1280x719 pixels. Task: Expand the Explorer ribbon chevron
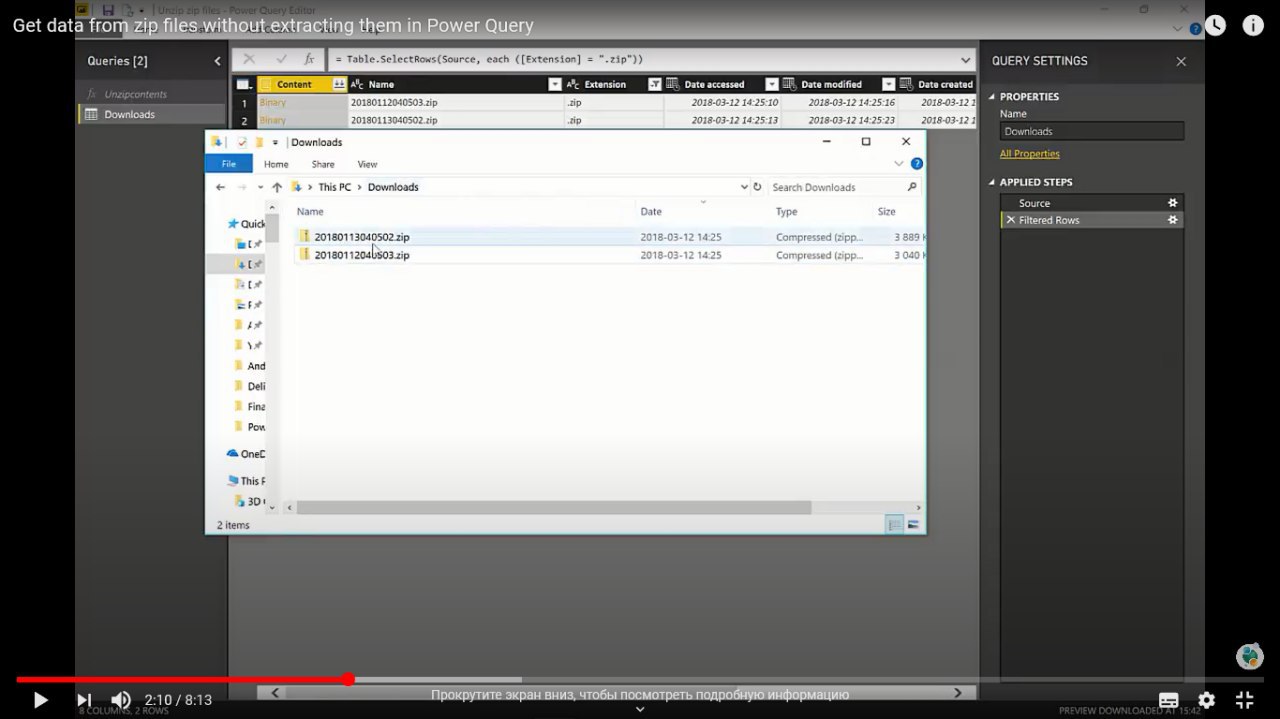[899, 164]
